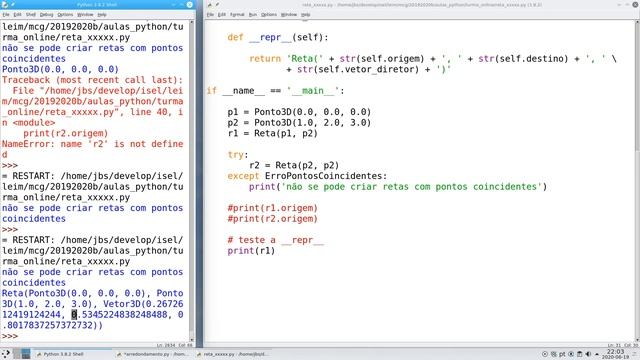Image resolution: width=640 pixels, height=360 pixels.
Task: Click the volume tray icon
Action: [x=588, y=354]
